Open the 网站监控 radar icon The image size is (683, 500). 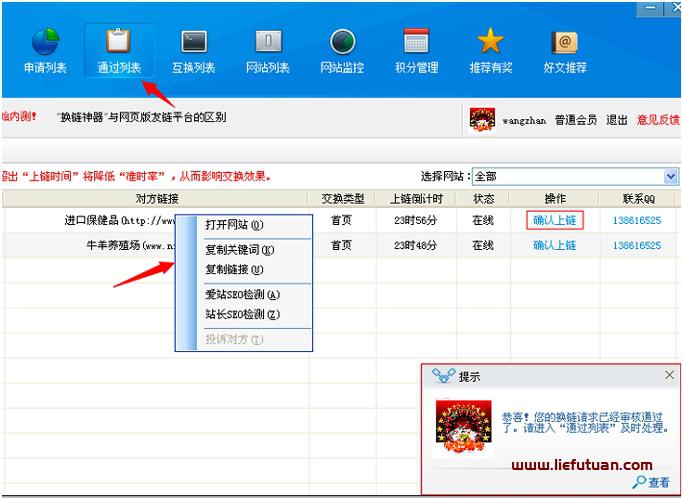click(342, 42)
